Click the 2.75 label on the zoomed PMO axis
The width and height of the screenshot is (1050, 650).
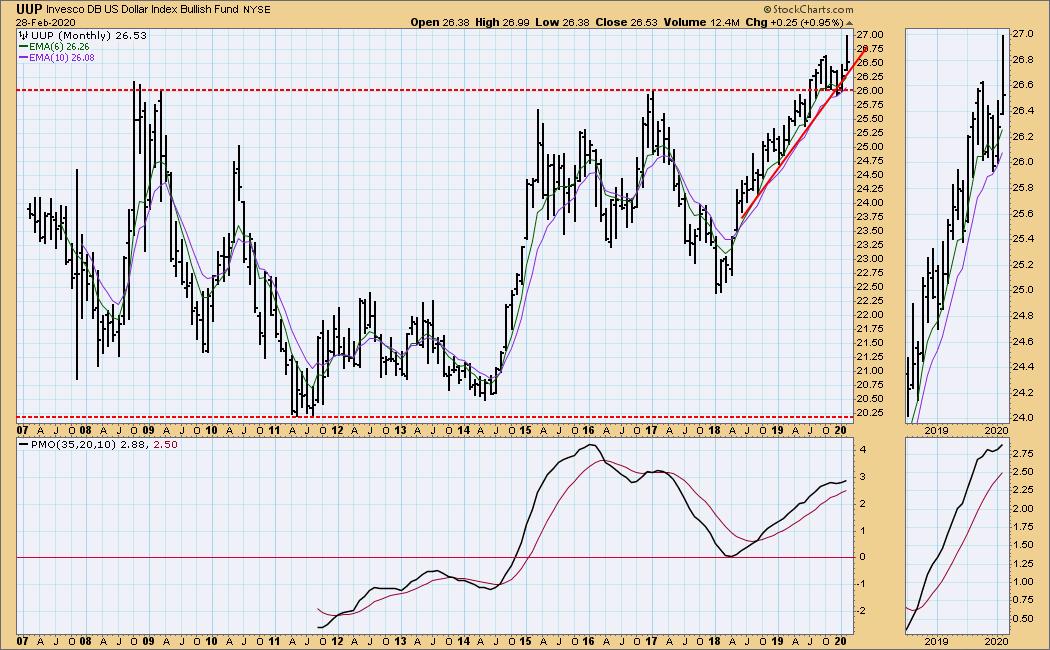(x=1023, y=453)
